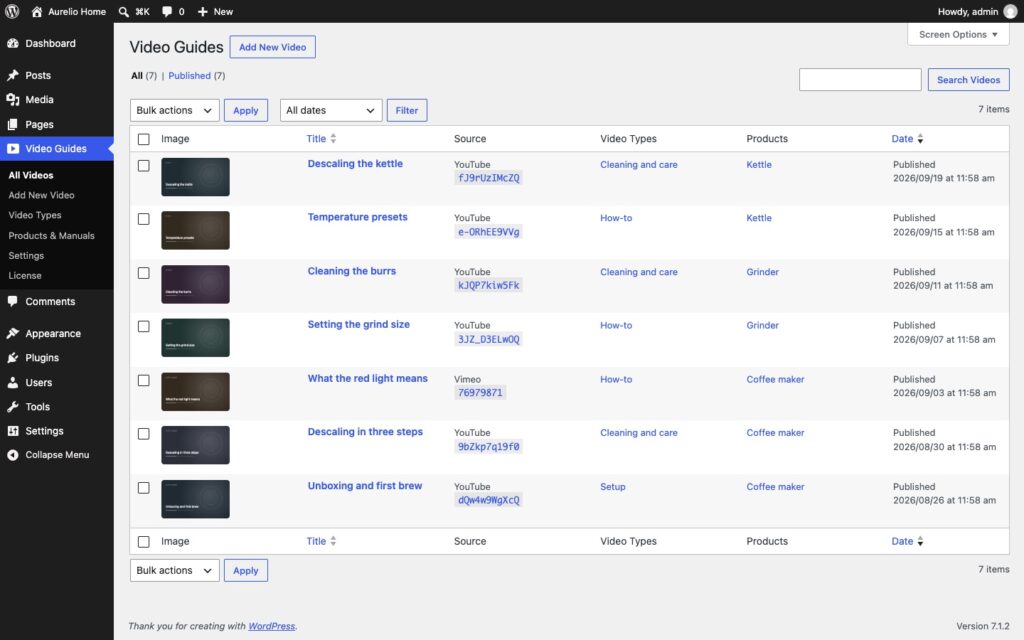Open the Temperature presets title link
This screenshot has width=1024, height=640.
(x=357, y=217)
